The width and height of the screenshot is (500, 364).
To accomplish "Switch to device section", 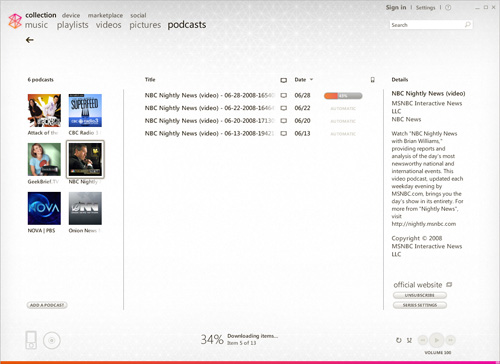I will click(x=71, y=15).
